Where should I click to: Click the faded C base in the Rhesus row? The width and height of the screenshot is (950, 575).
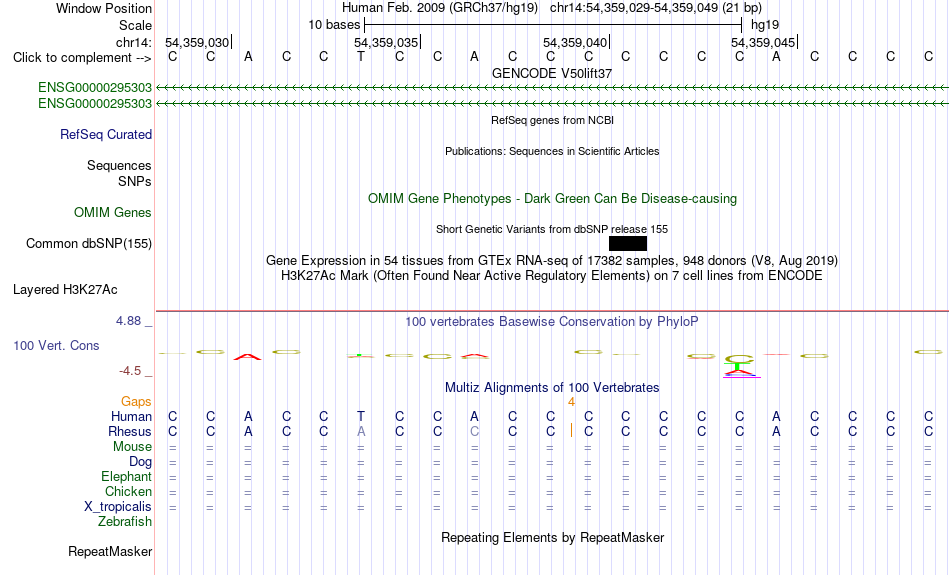coord(474,431)
